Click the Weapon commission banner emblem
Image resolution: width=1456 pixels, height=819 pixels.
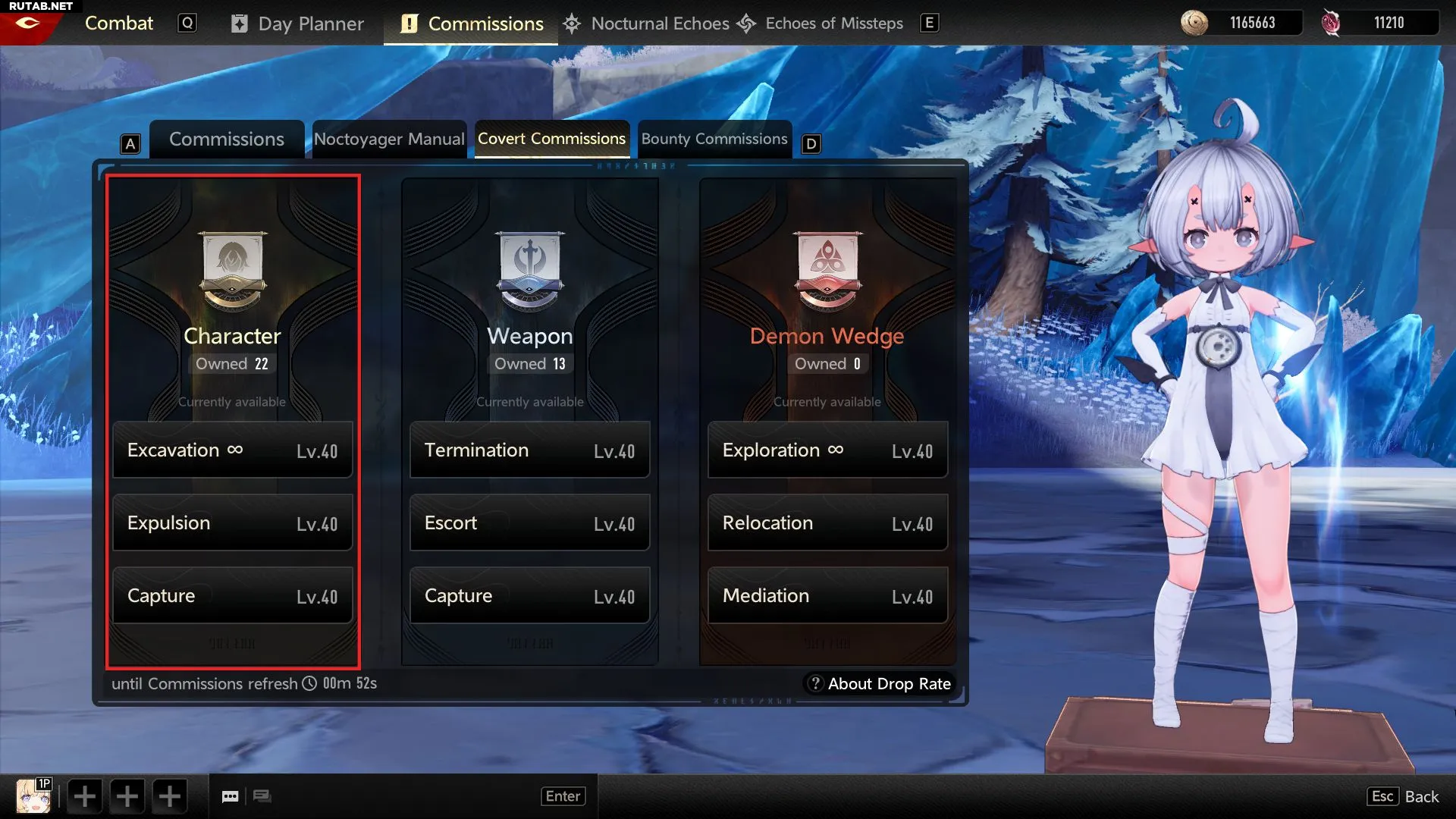pyautogui.click(x=530, y=271)
